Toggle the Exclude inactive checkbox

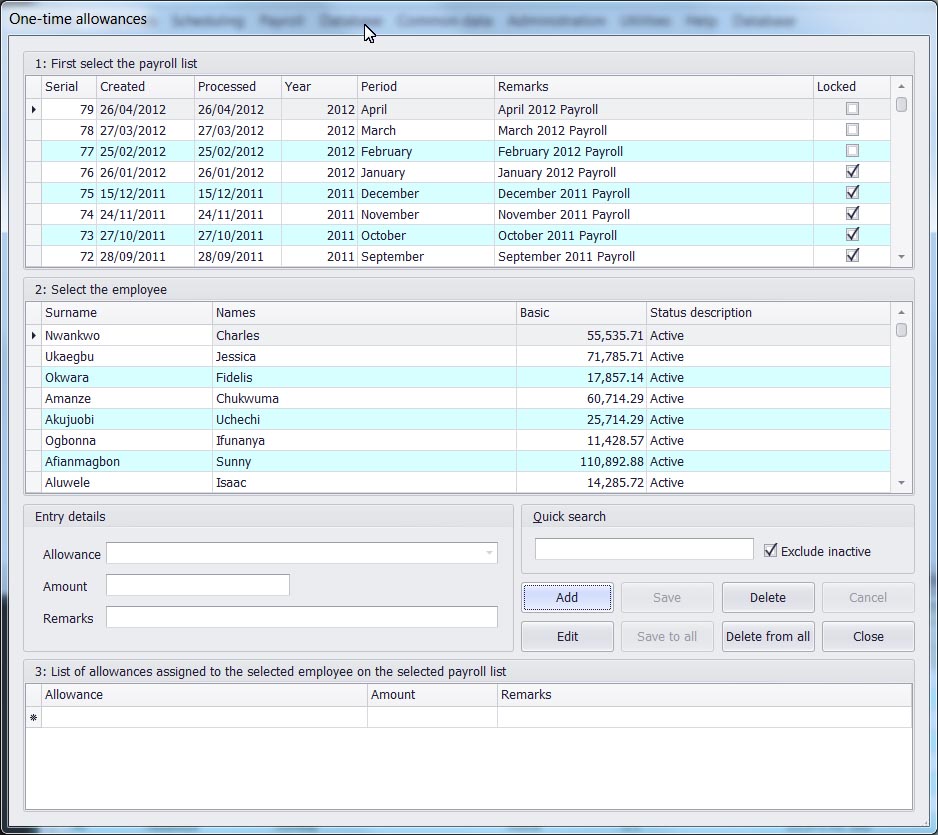[770, 551]
